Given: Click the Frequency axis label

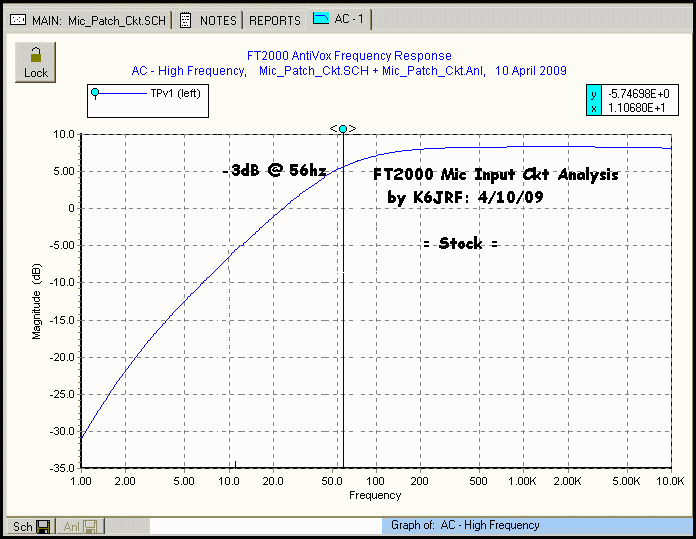Looking at the screenshot, I should tap(375, 495).
